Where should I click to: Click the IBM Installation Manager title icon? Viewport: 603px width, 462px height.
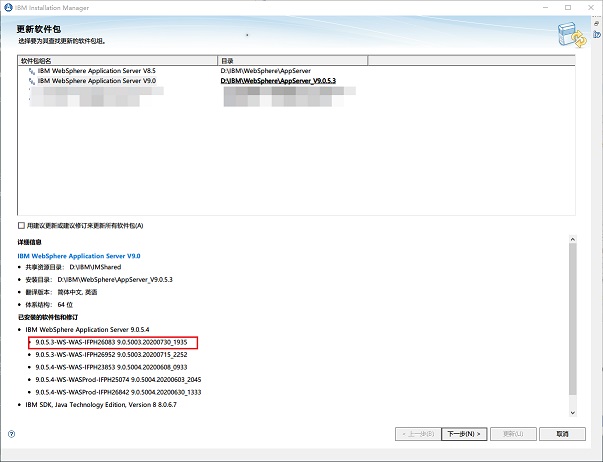[x=8, y=7]
